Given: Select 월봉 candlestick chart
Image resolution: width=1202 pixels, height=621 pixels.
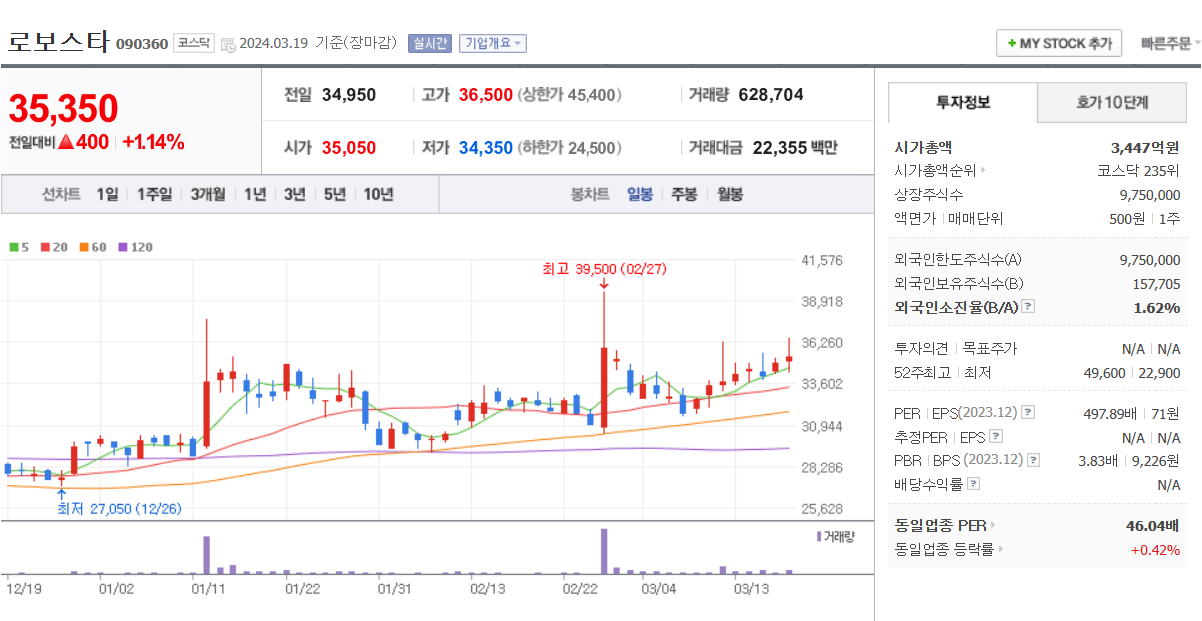Looking at the screenshot, I should [730, 194].
